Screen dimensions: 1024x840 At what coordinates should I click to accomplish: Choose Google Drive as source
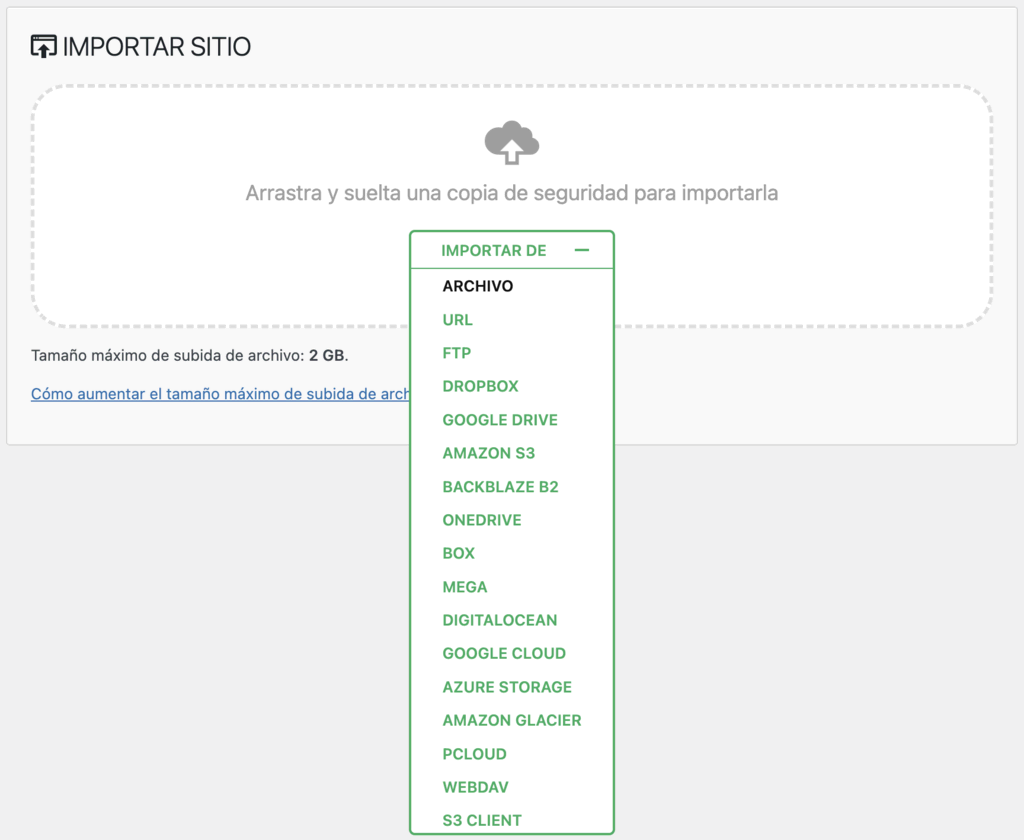pos(500,420)
